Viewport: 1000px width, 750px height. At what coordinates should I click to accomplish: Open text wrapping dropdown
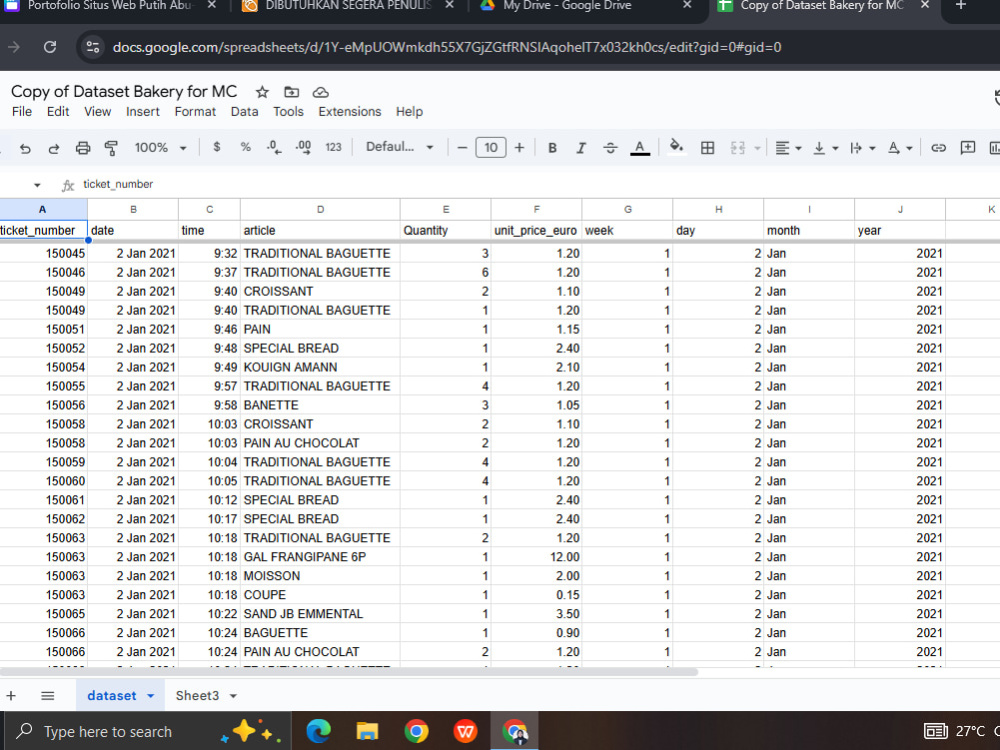pos(862,148)
